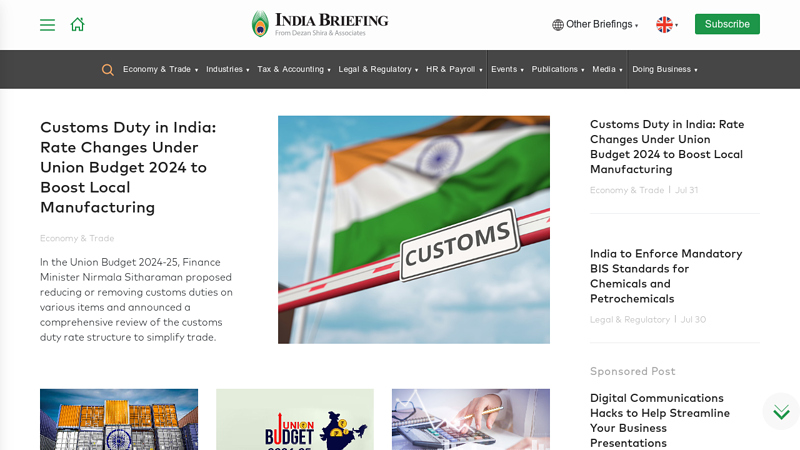Expand the Legal & Regulatory menu
800x450 pixels.
378,69
